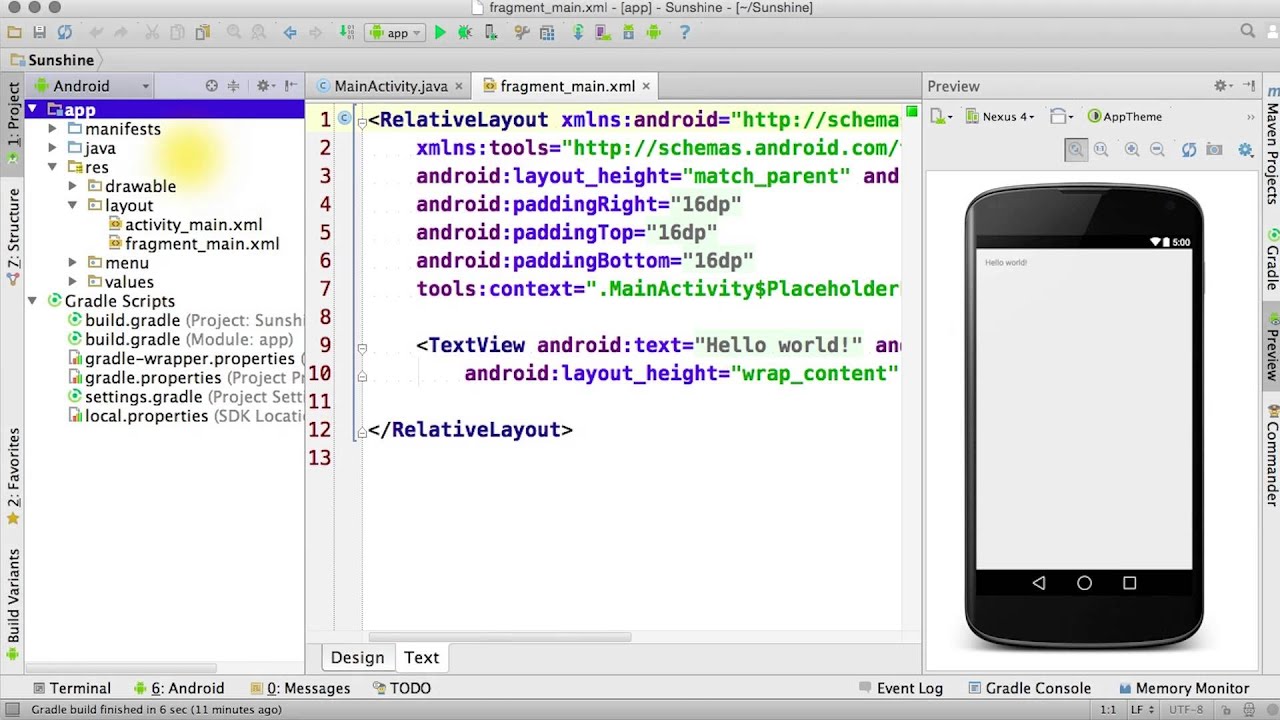Expand the drawable folder
Viewport: 1280px width, 720px height.
pos(73,186)
